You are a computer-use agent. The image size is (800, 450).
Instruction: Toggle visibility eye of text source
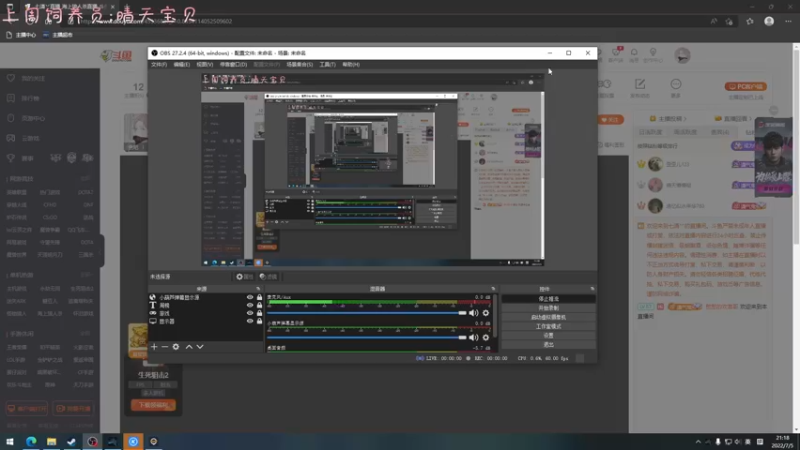tap(250, 305)
